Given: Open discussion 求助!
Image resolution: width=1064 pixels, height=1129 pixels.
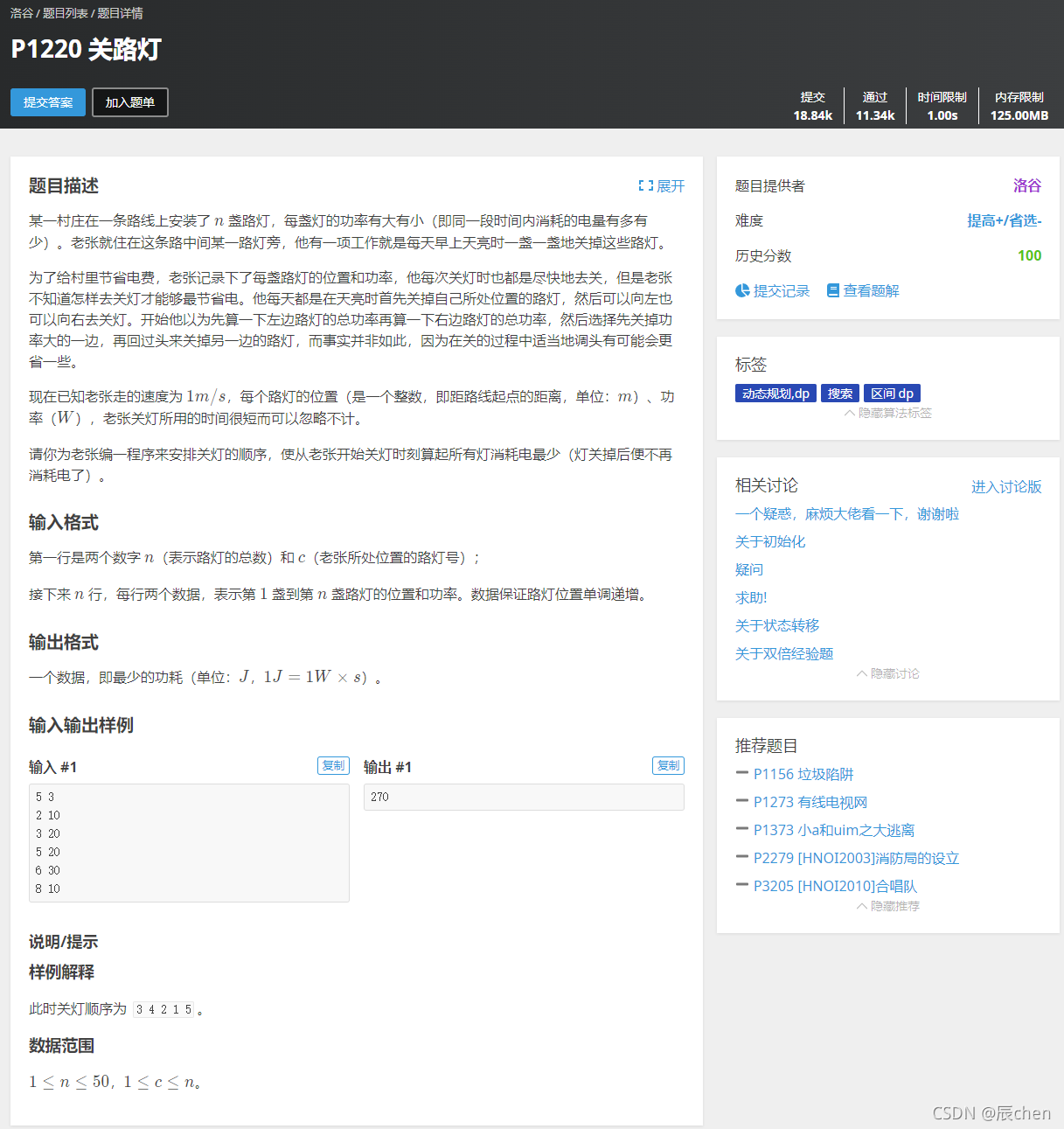Looking at the screenshot, I should (751, 597).
